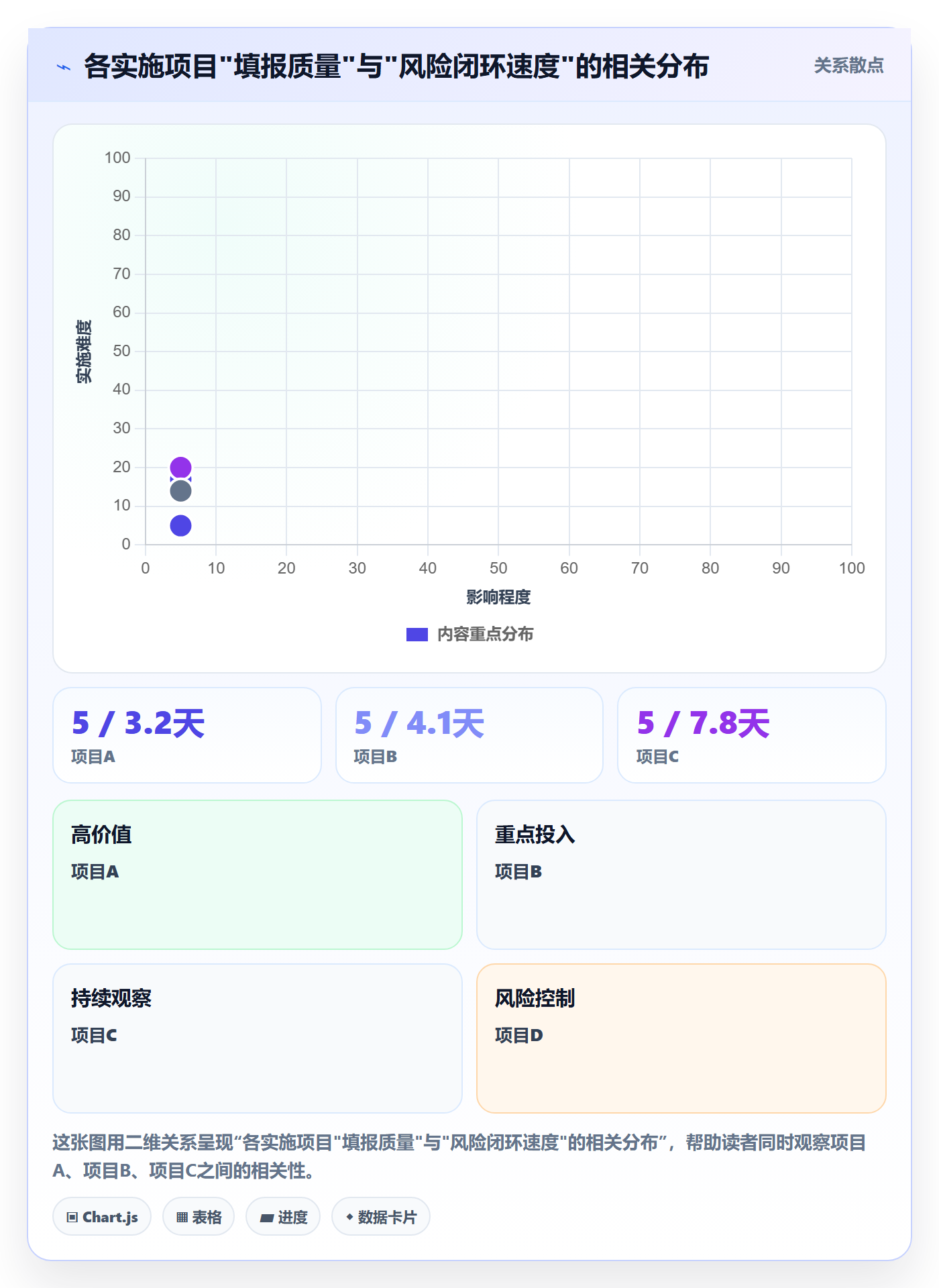The width and height of the screenshot is (939, 1288).
Task: Click the 实施难度 y-axis title
Action: [x=84, y=351]
